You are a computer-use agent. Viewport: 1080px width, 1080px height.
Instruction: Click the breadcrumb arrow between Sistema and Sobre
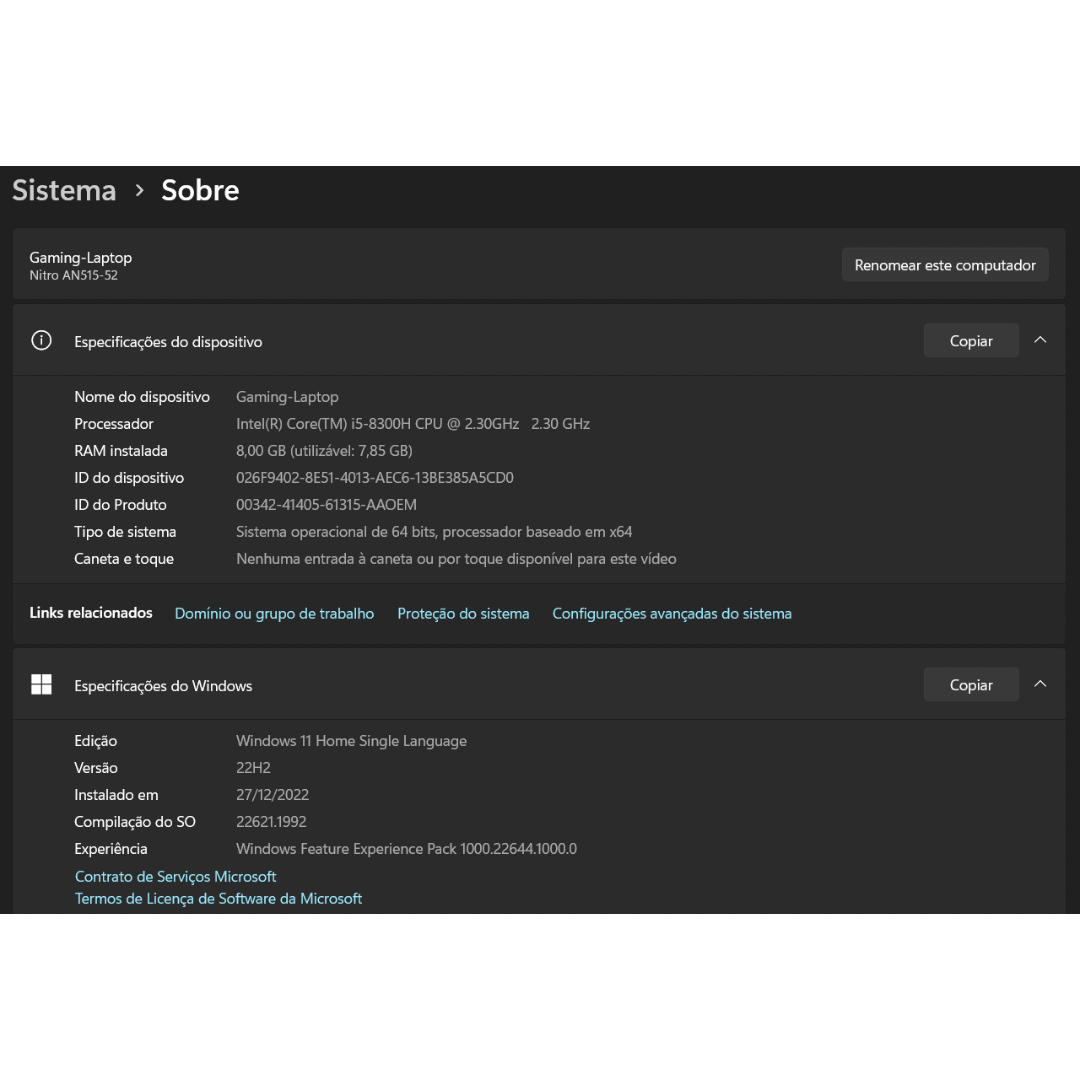click(x=140, y=190)
